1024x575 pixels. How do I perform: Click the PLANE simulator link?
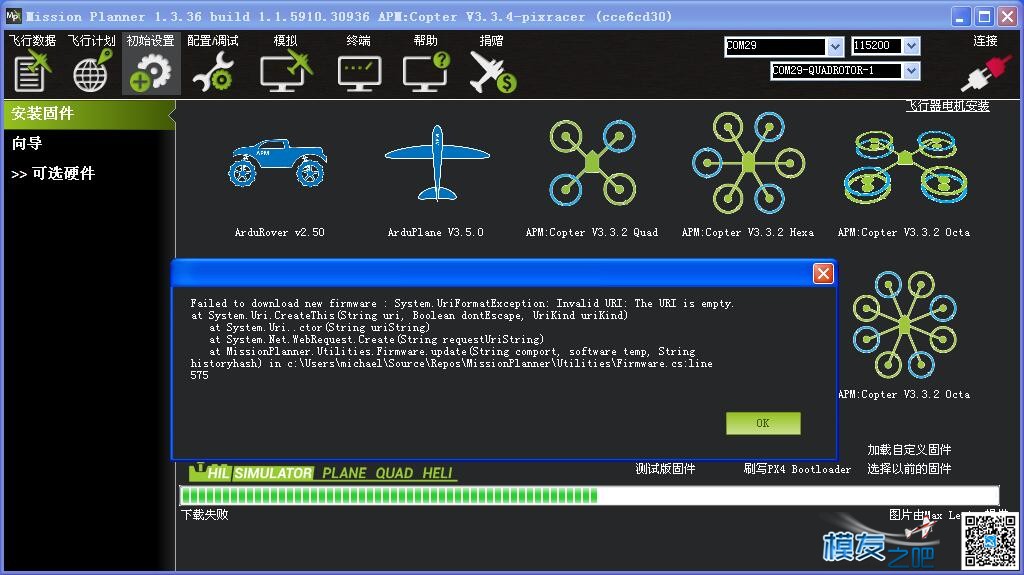(344, 473)
